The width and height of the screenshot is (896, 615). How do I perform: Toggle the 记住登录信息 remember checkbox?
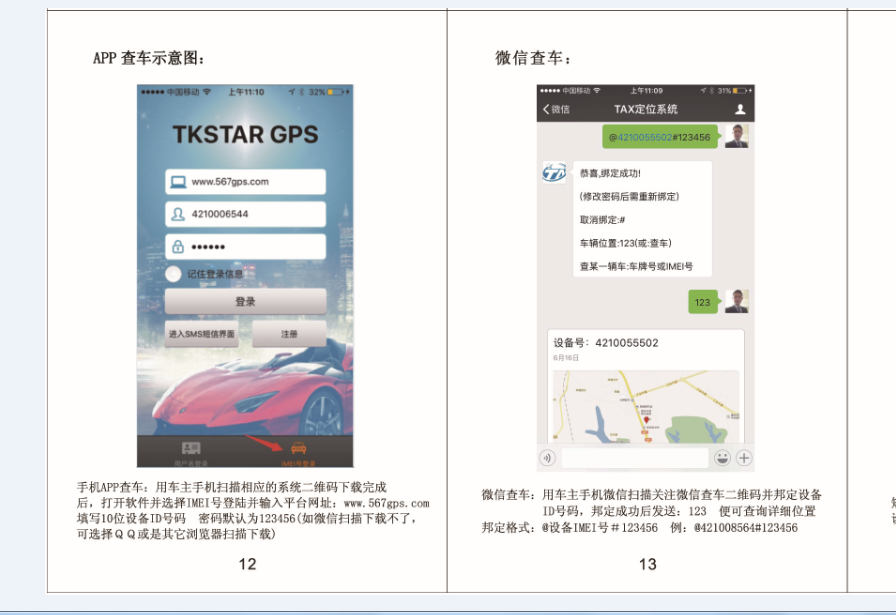point(173,274)
